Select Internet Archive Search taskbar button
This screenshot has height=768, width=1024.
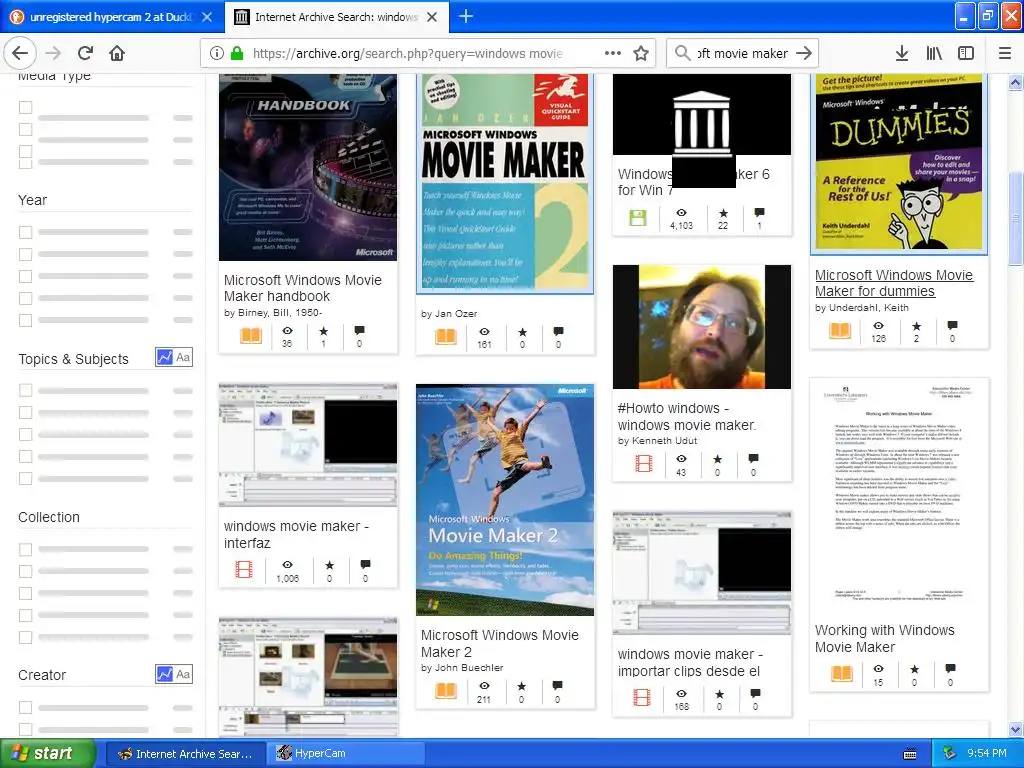coord(185,754)
